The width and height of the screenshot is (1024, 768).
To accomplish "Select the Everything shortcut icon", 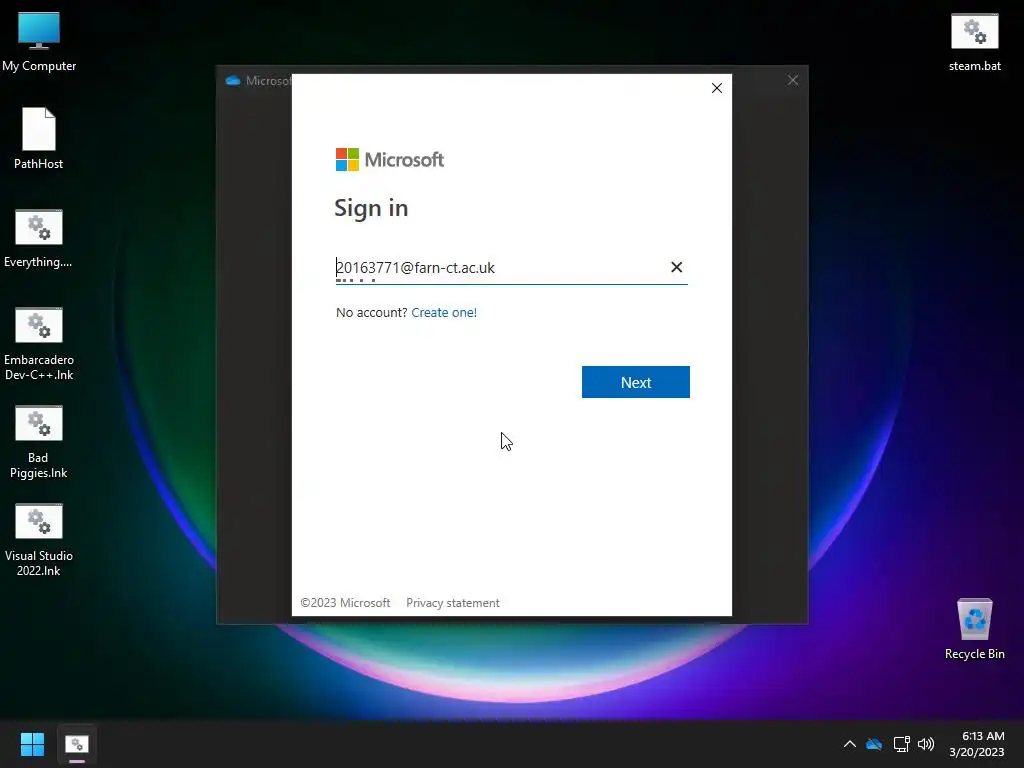I will tap(39, 238).
